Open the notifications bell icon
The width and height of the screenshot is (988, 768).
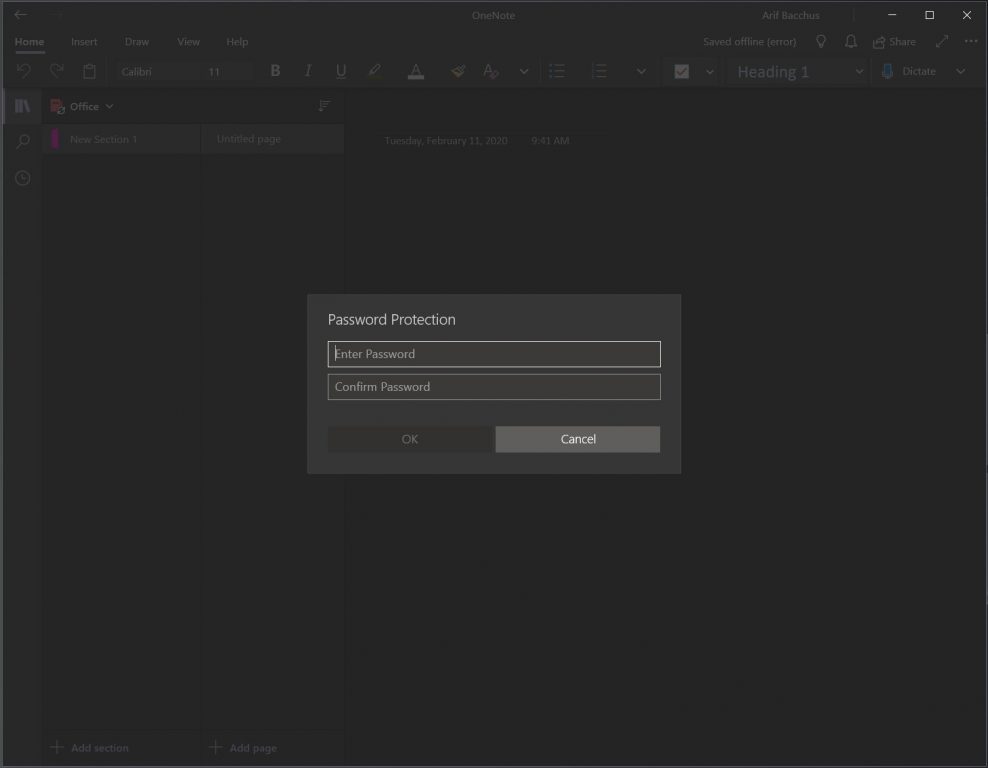851,42
